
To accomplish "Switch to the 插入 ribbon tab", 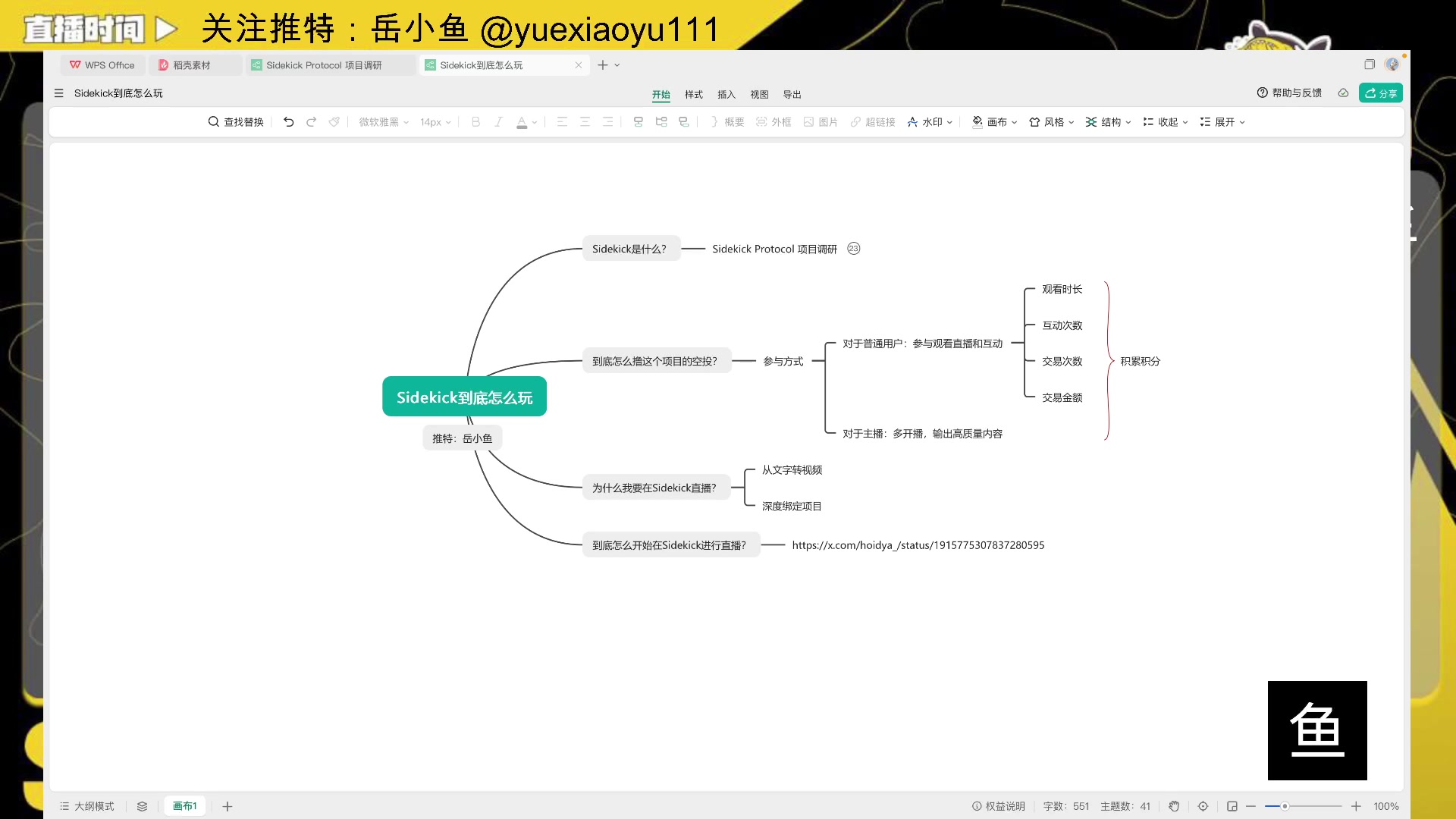I will click(726, 95).
